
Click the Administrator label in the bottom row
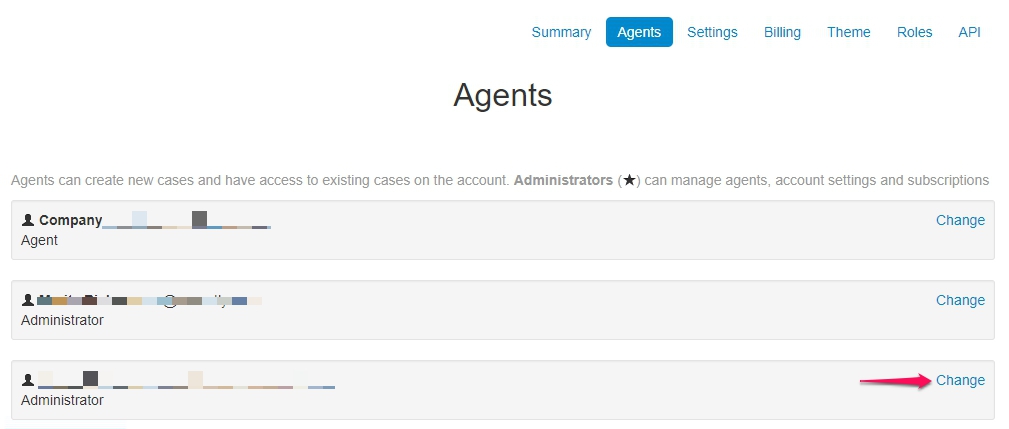pos(62,400)
